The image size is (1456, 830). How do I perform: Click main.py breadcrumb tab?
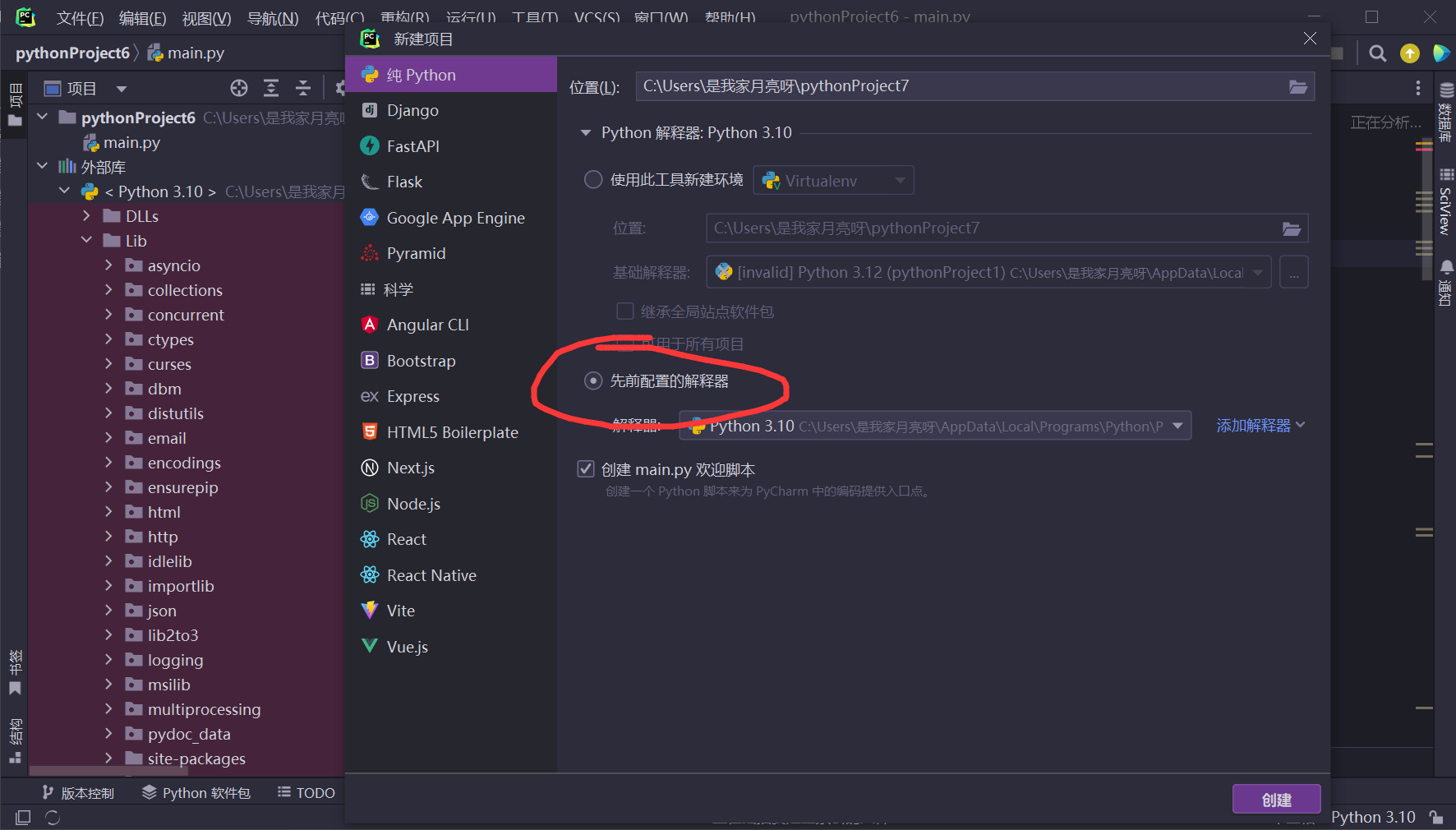click(186, 53)
